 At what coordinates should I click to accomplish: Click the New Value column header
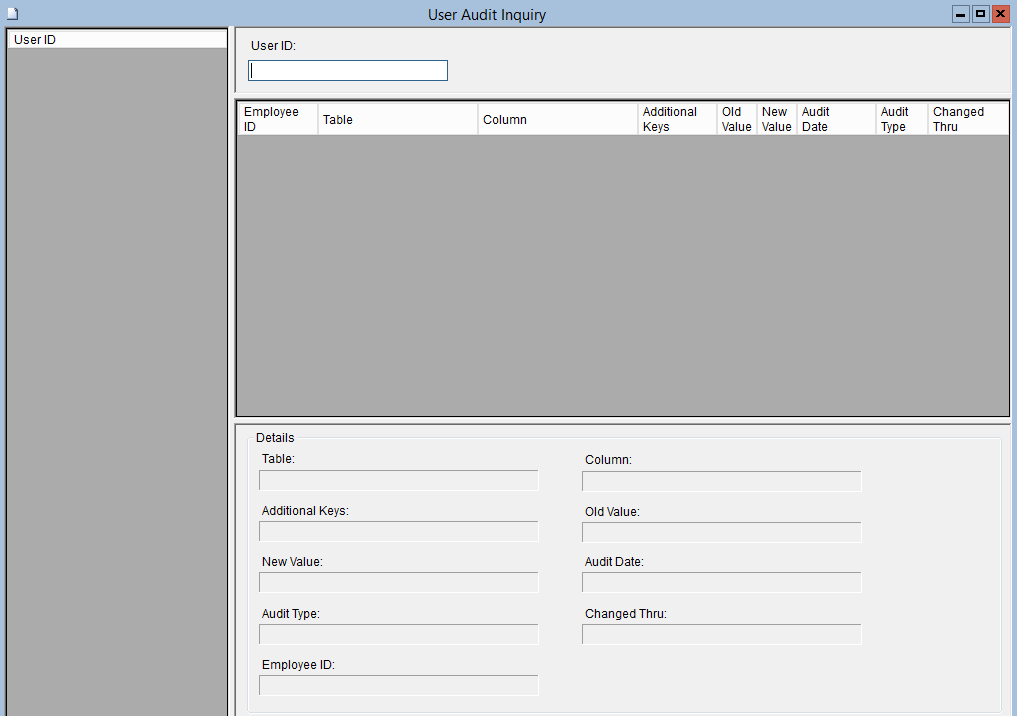(x=776, y=119)
